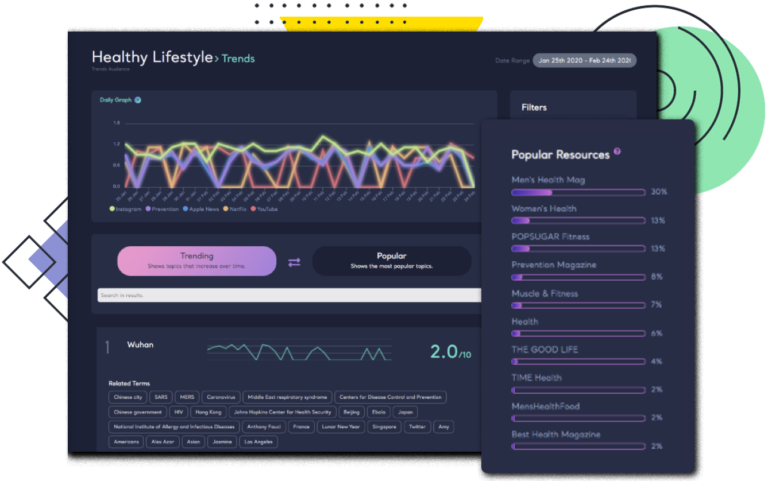The image size is (768, 481).
Task: Open the Date Range picker
Action: point(584,60)
